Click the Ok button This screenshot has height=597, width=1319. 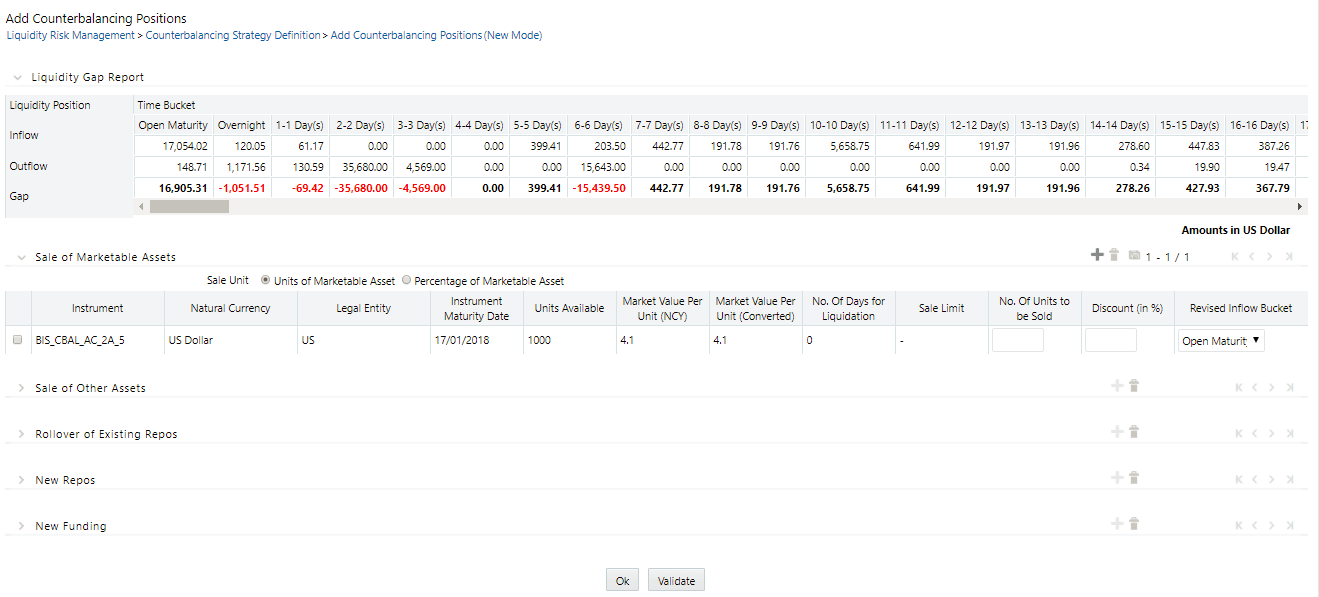click(622, 581)
